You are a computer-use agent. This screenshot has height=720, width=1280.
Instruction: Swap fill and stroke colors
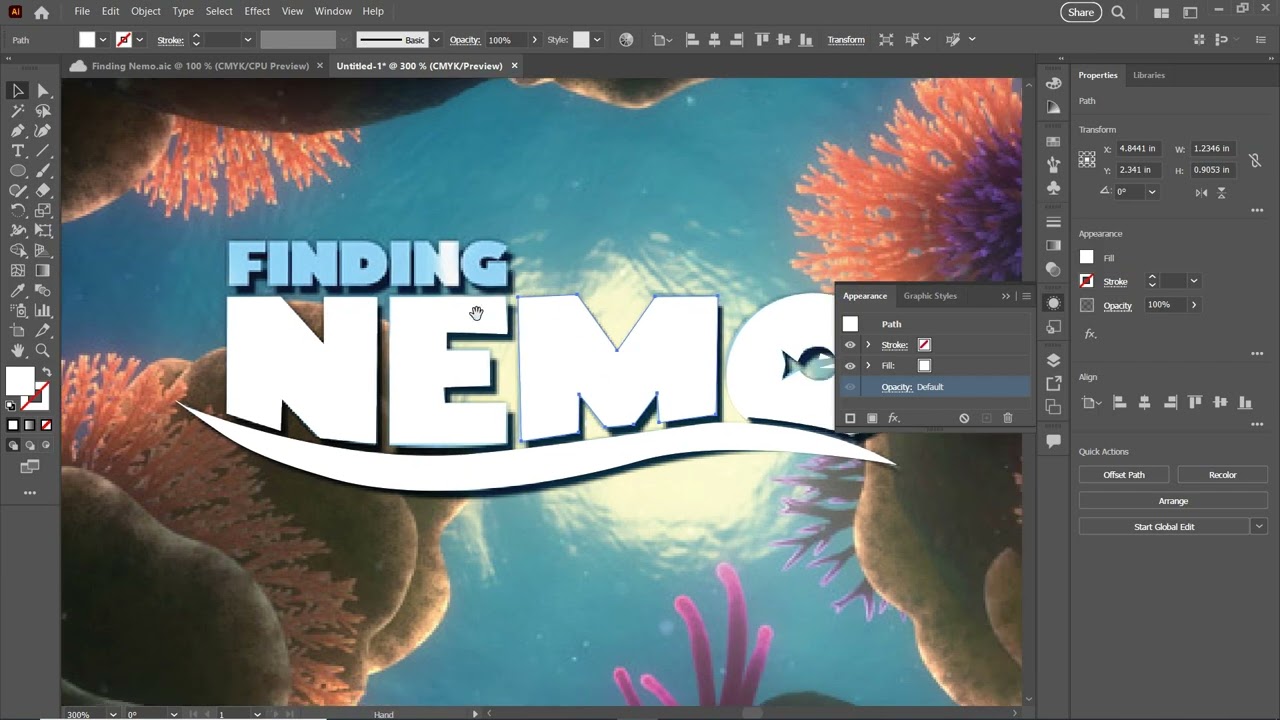coord(46,372)
